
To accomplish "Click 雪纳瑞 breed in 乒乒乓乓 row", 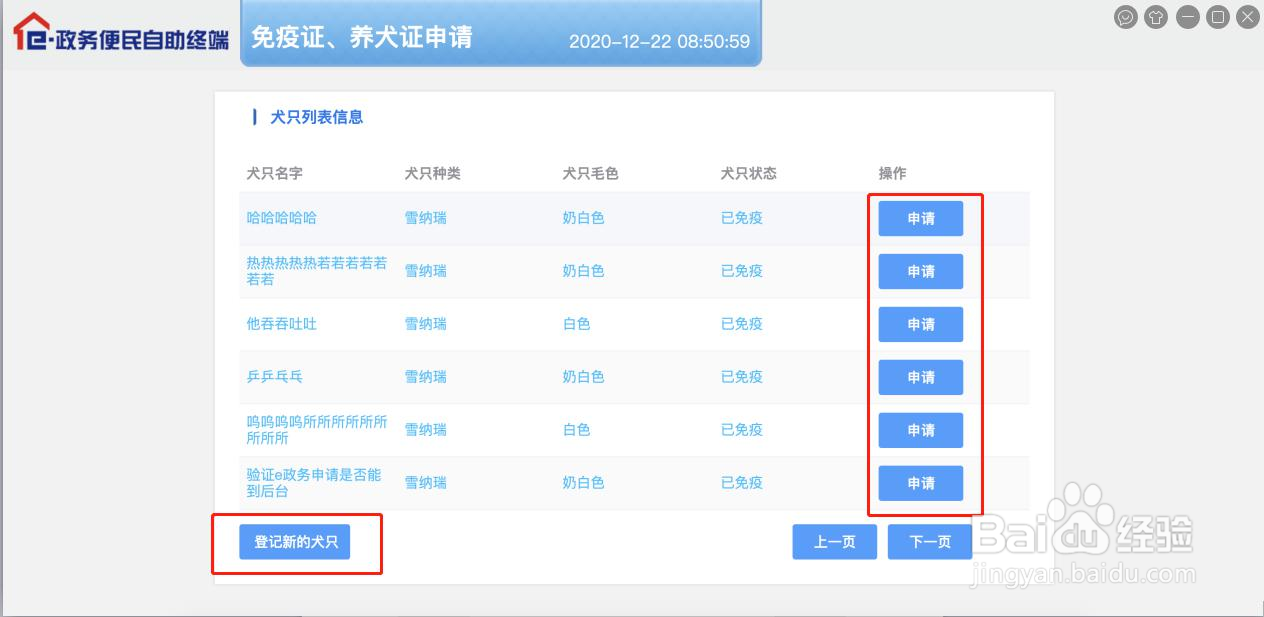I will 426,377.
